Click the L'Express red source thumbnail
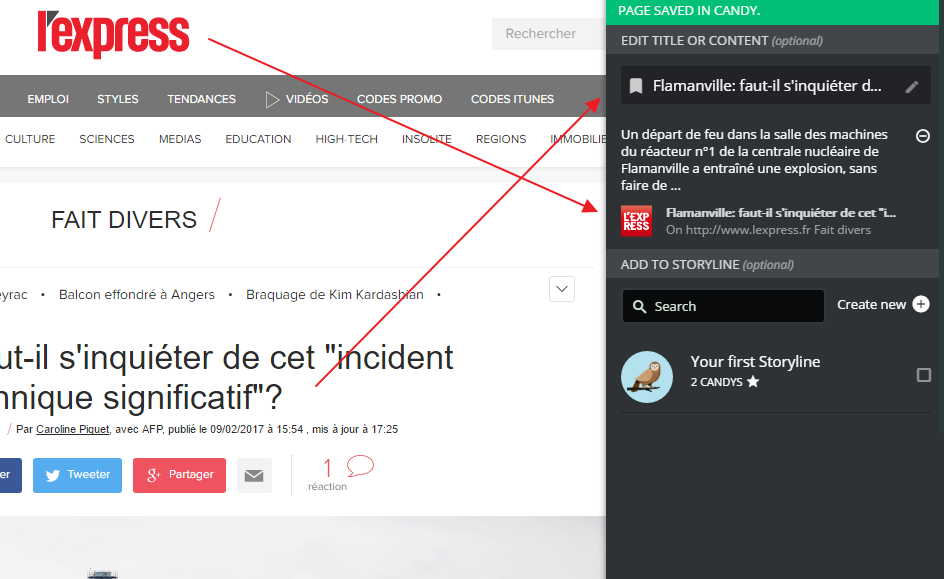 pyautogui.click(x=636, y=221)
